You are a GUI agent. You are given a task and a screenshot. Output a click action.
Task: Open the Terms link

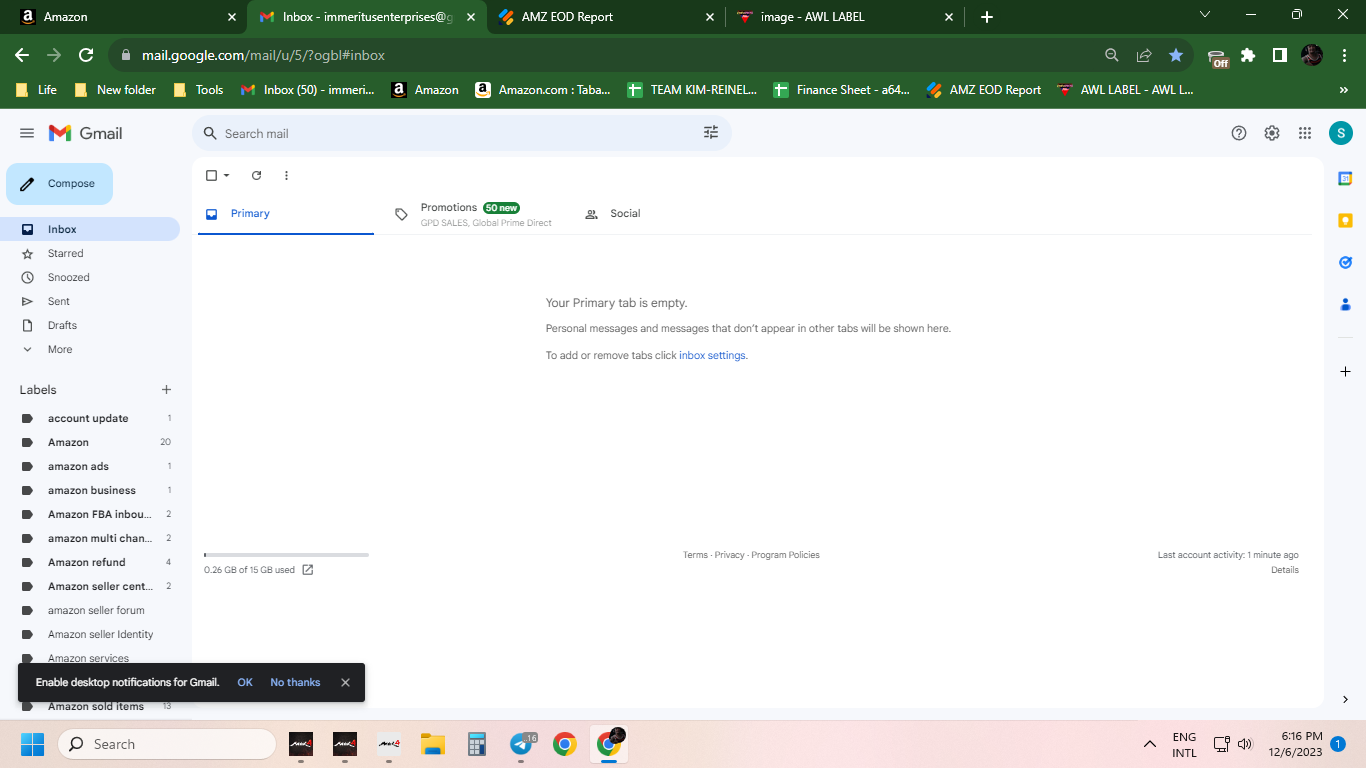click(695, 555)
